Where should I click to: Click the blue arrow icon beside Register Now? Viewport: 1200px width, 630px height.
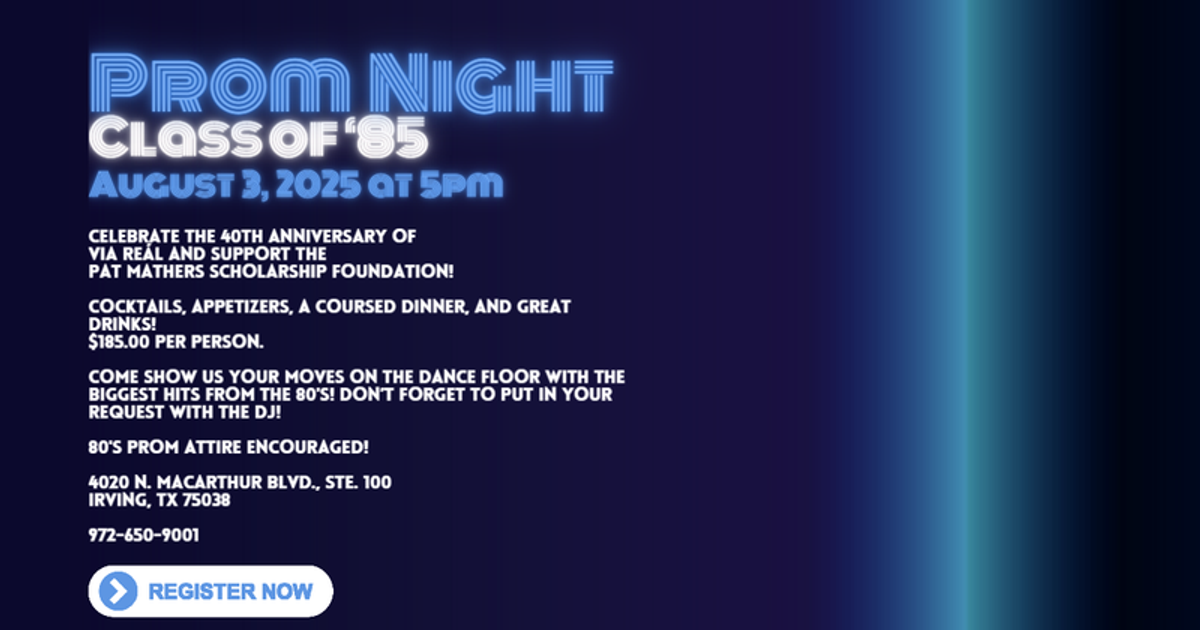118,591
